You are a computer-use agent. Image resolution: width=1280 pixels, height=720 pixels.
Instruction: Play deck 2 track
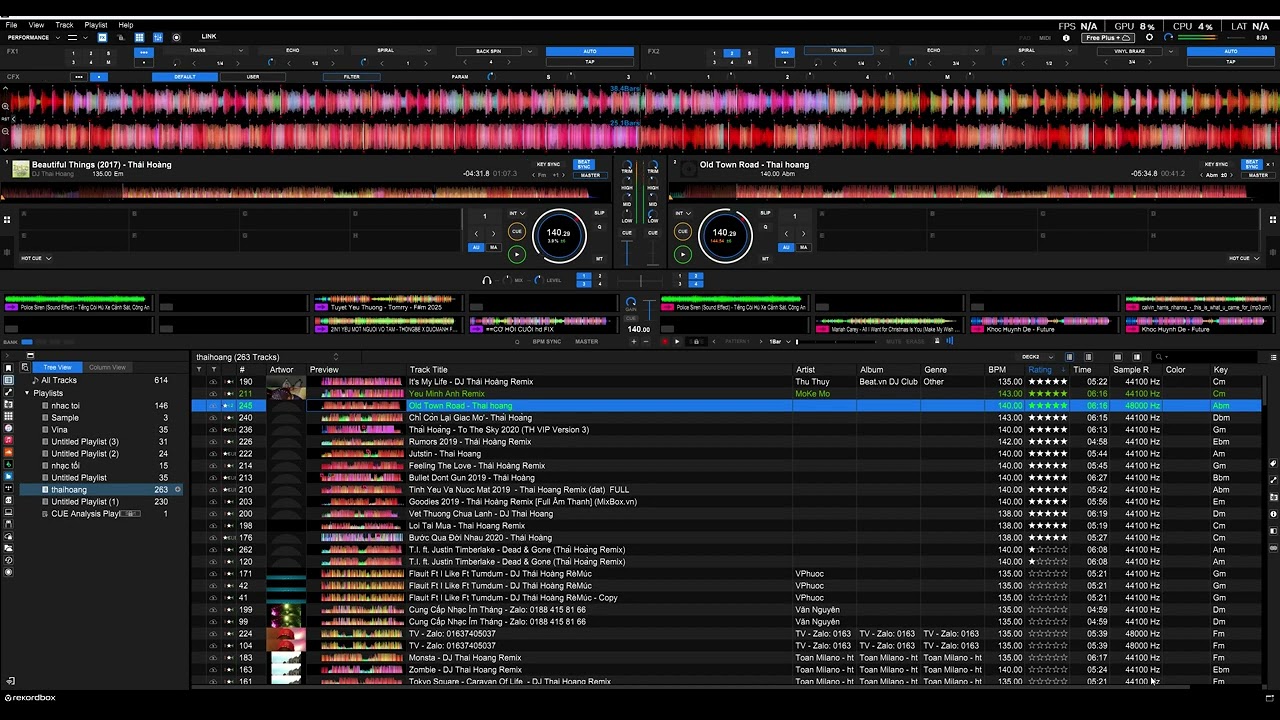[683, 254]
